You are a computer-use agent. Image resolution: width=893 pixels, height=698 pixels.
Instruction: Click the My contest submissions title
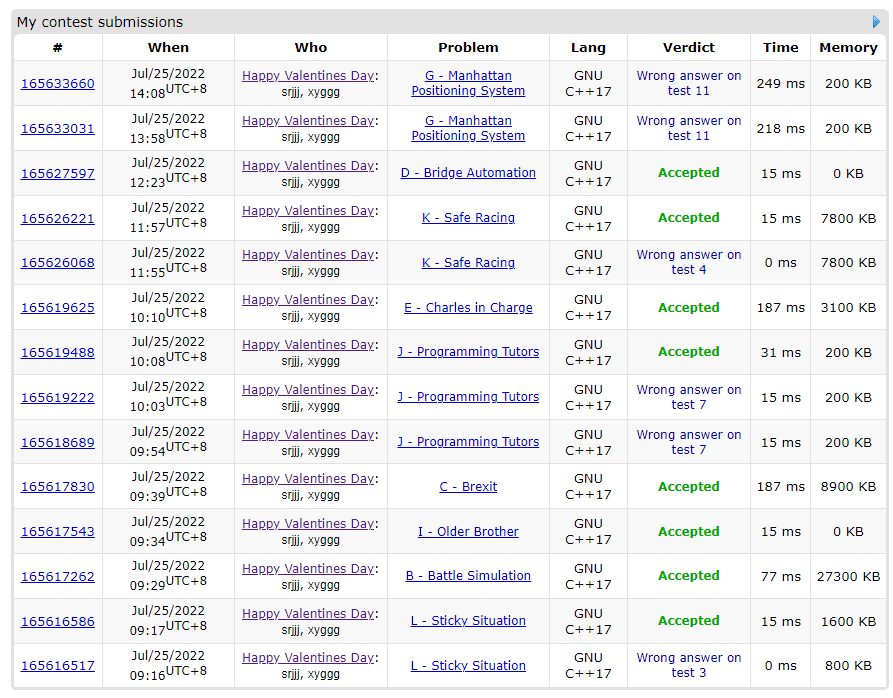tap(100, 22)
